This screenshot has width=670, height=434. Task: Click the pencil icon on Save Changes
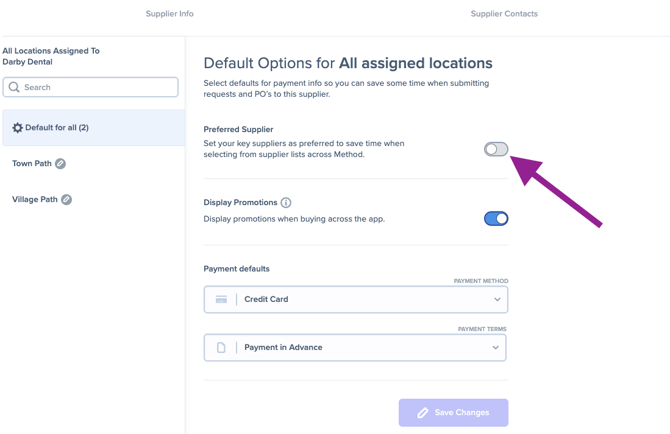[423, 413]
